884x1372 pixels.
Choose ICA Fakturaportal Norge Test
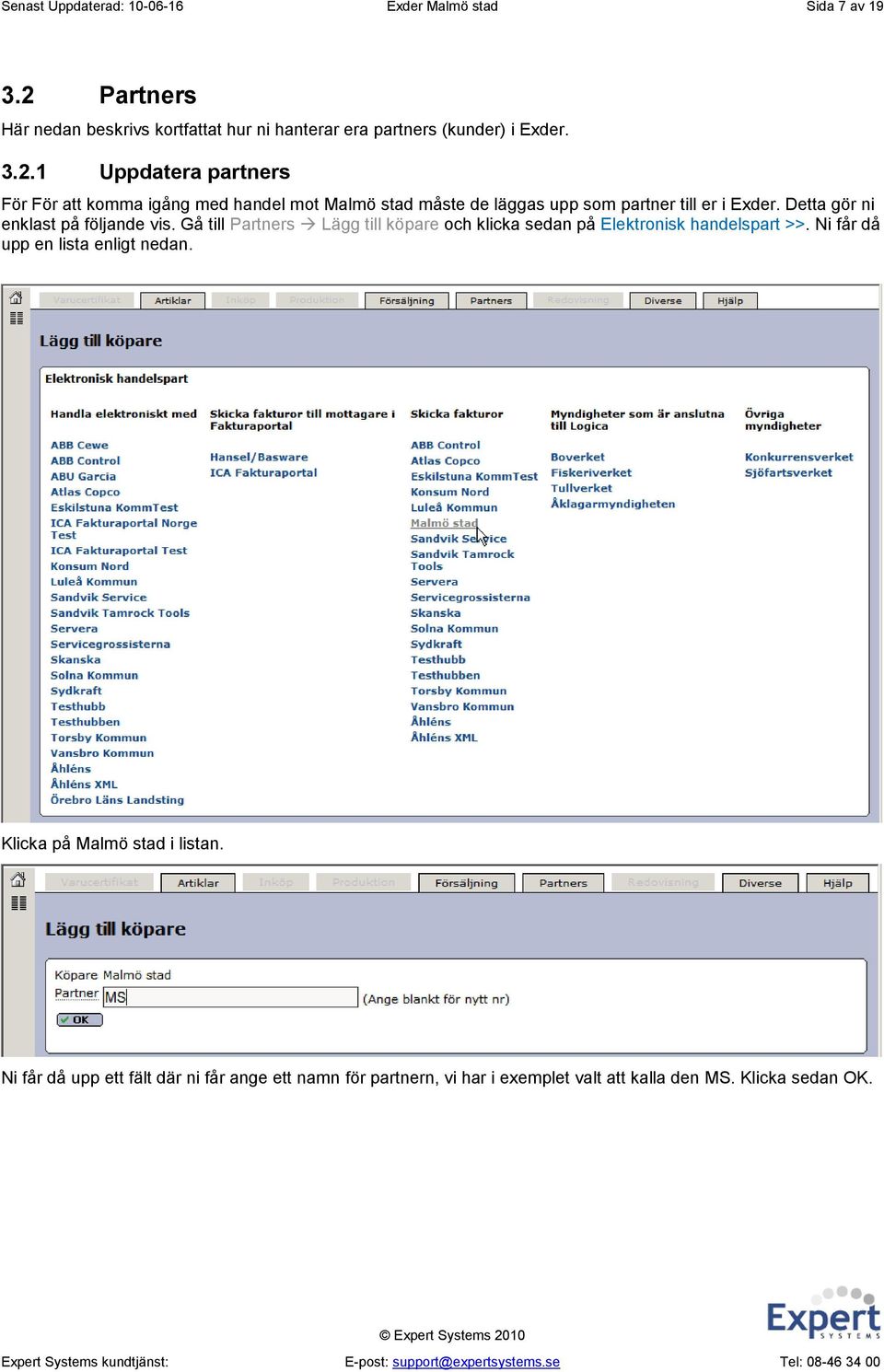[x=123, y=529]
